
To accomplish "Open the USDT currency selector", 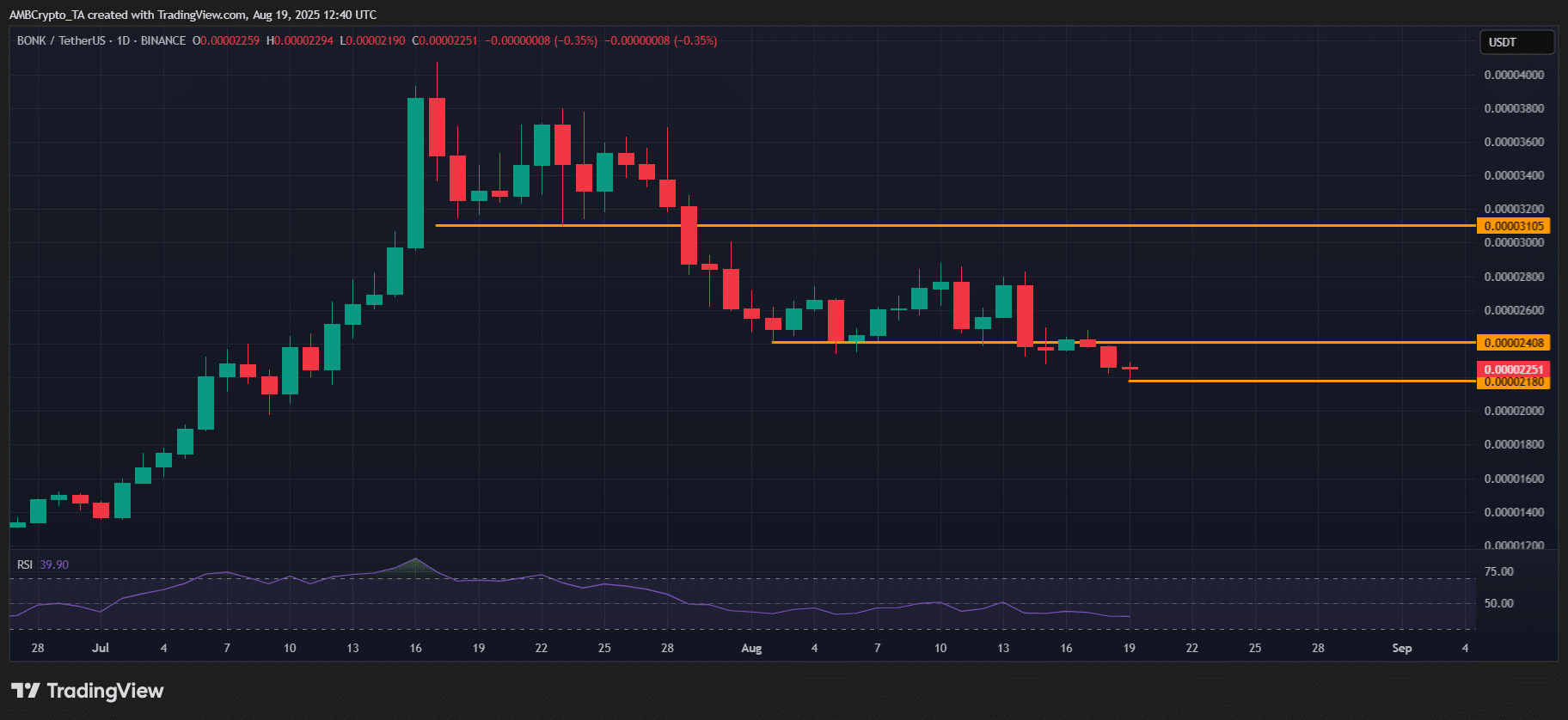I will pos(1516,42).
